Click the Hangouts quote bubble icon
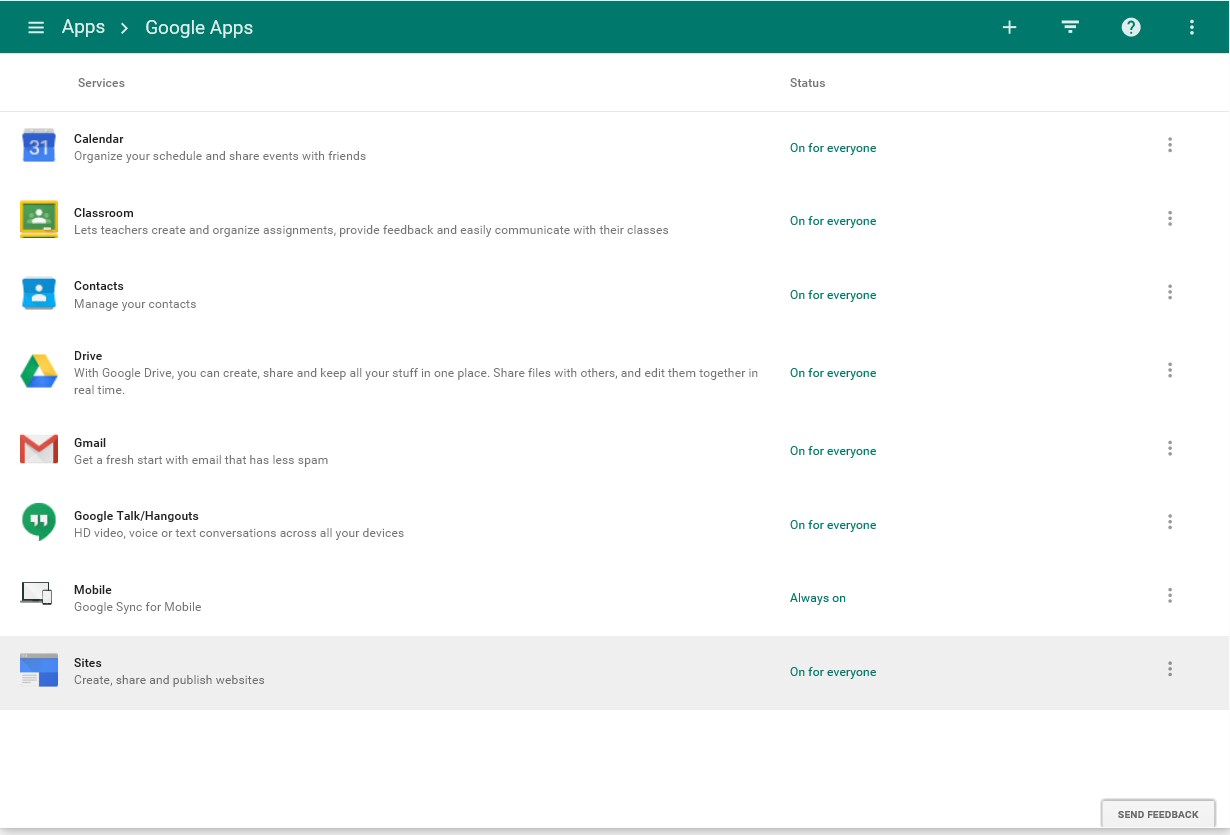This screenshot has height=835, width=1230. (39, 522)
